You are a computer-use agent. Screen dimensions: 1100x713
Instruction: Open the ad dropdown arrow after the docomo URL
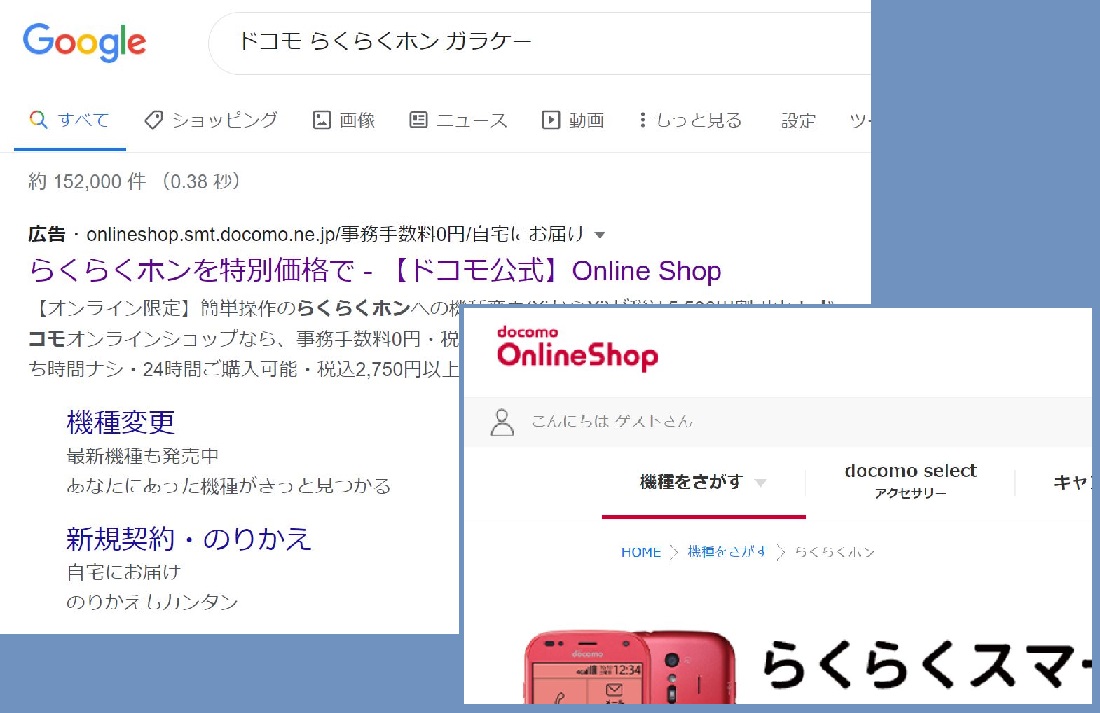click(x=599, y=235)
